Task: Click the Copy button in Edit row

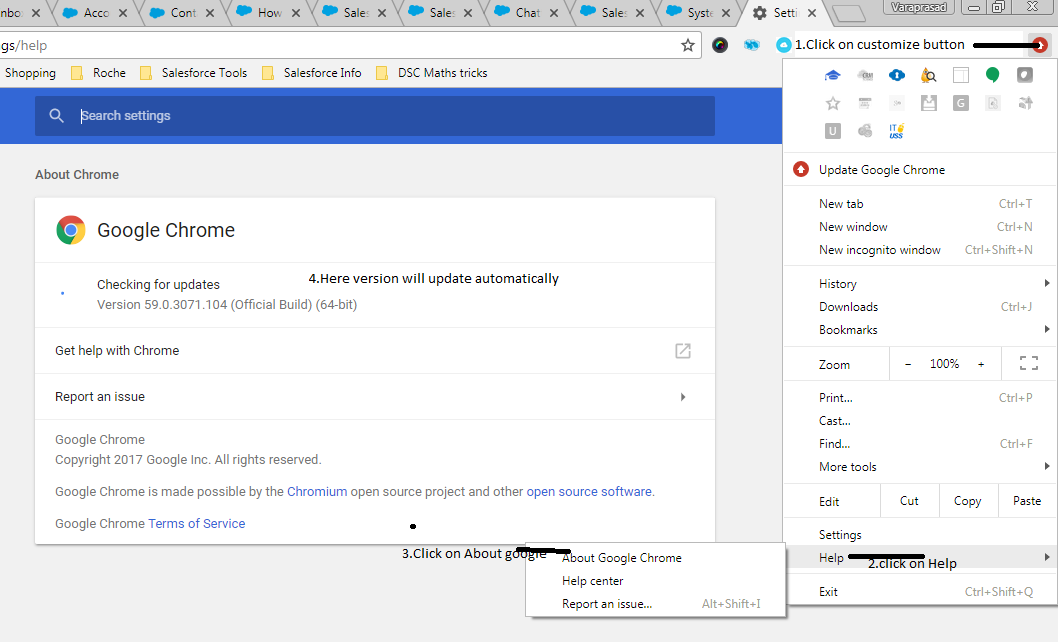Action: point(967,501)
